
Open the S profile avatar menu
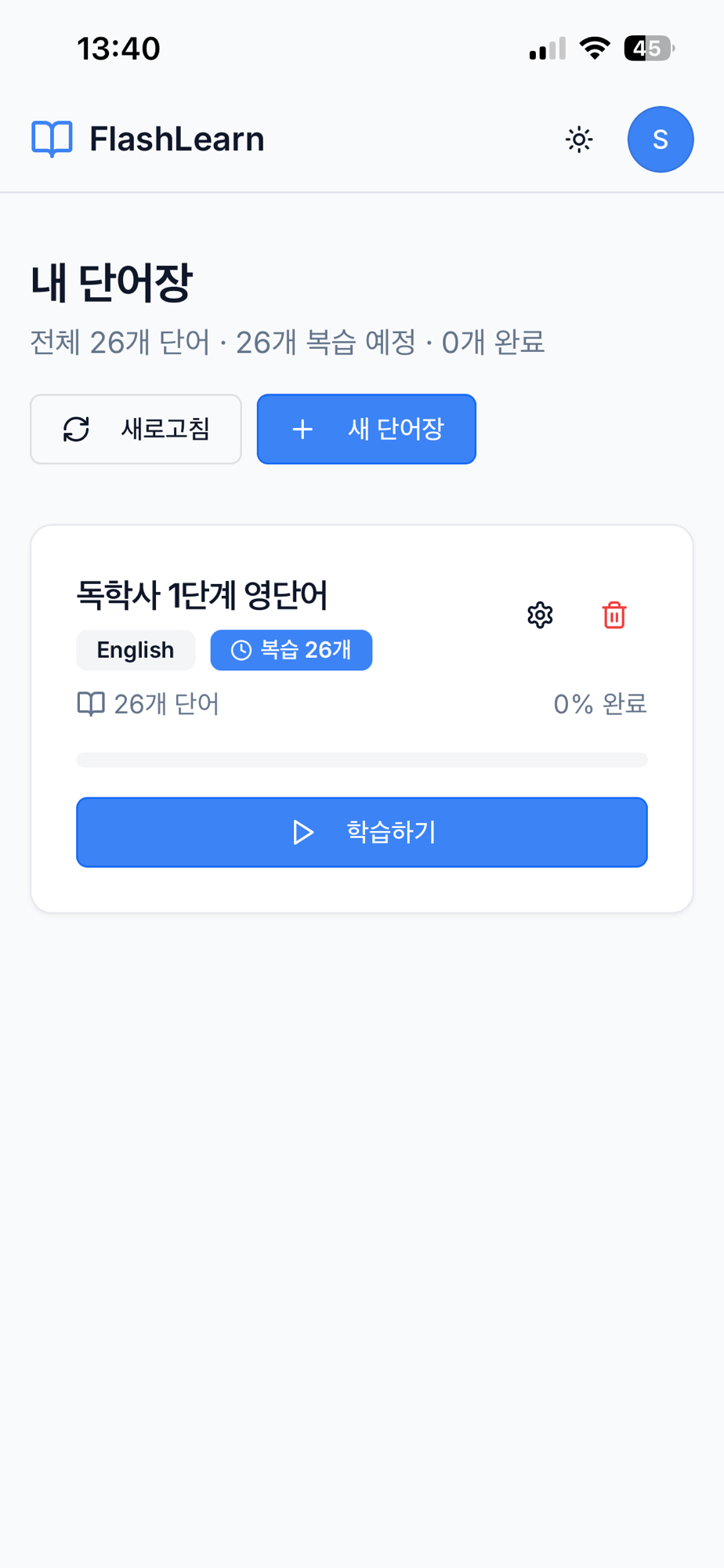click(660, 140)
